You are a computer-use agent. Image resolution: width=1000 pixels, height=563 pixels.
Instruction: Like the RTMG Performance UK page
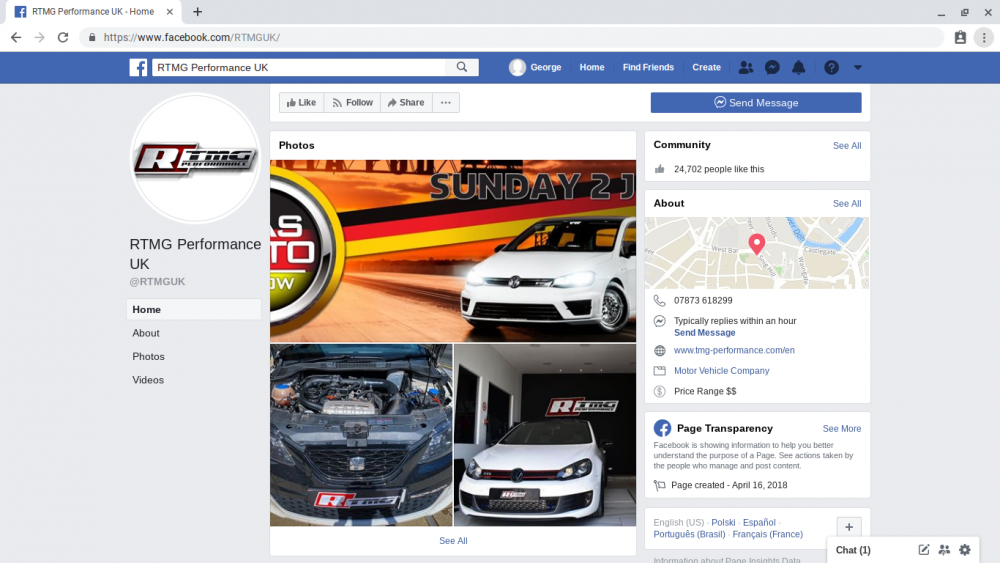(x=301, y=103)
